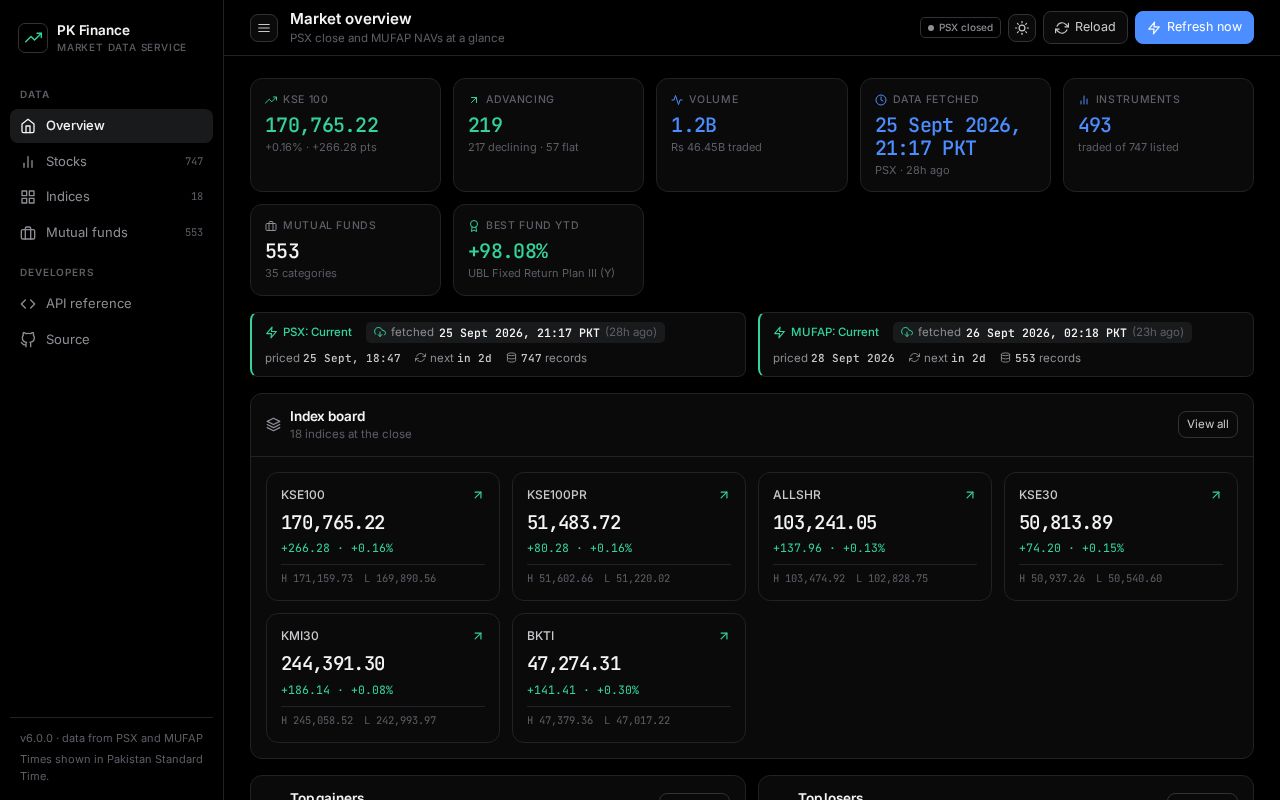Select the KSE30 value 50,813.89
This screenshot has width=1280, height=800.
coord(1066,523)
